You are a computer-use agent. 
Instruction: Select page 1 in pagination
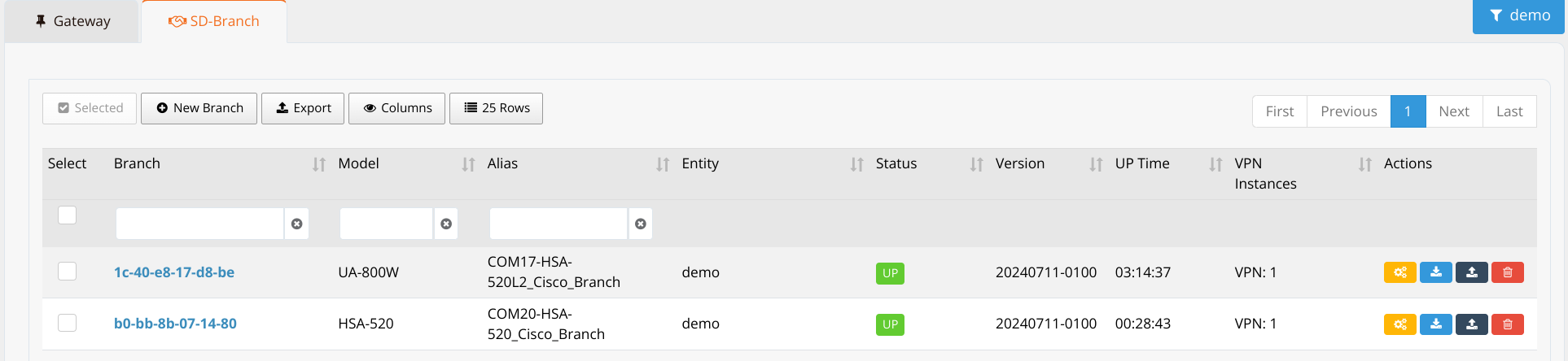tap(1408, 111)
